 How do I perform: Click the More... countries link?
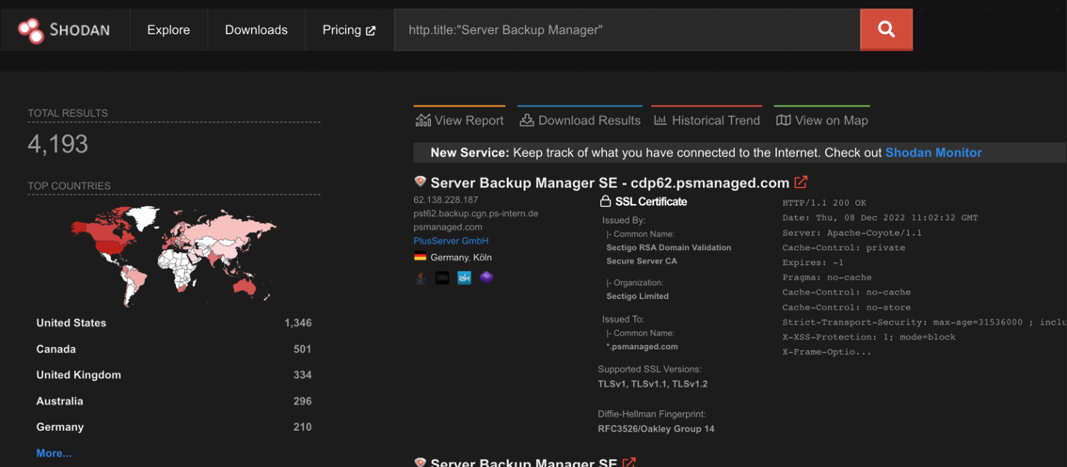pyautogui.click(x=54, y=453)
